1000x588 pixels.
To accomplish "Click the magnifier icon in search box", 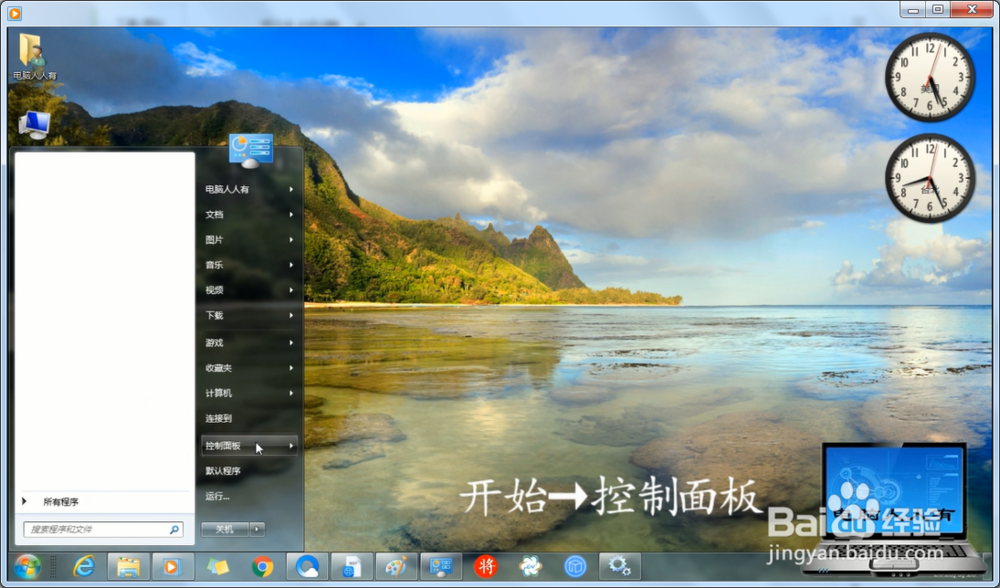I will pos(174,529).
